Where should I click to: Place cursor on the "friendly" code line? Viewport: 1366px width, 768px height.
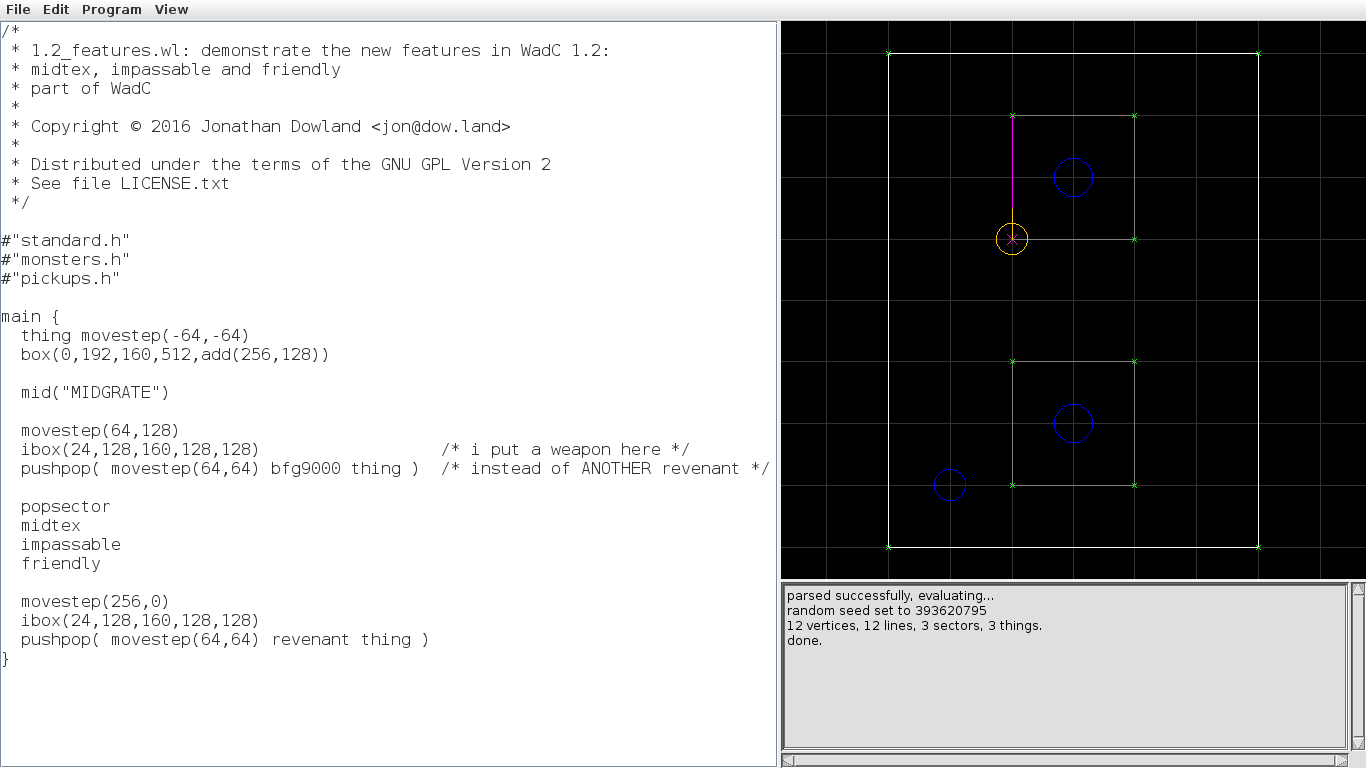pos(60,563)
